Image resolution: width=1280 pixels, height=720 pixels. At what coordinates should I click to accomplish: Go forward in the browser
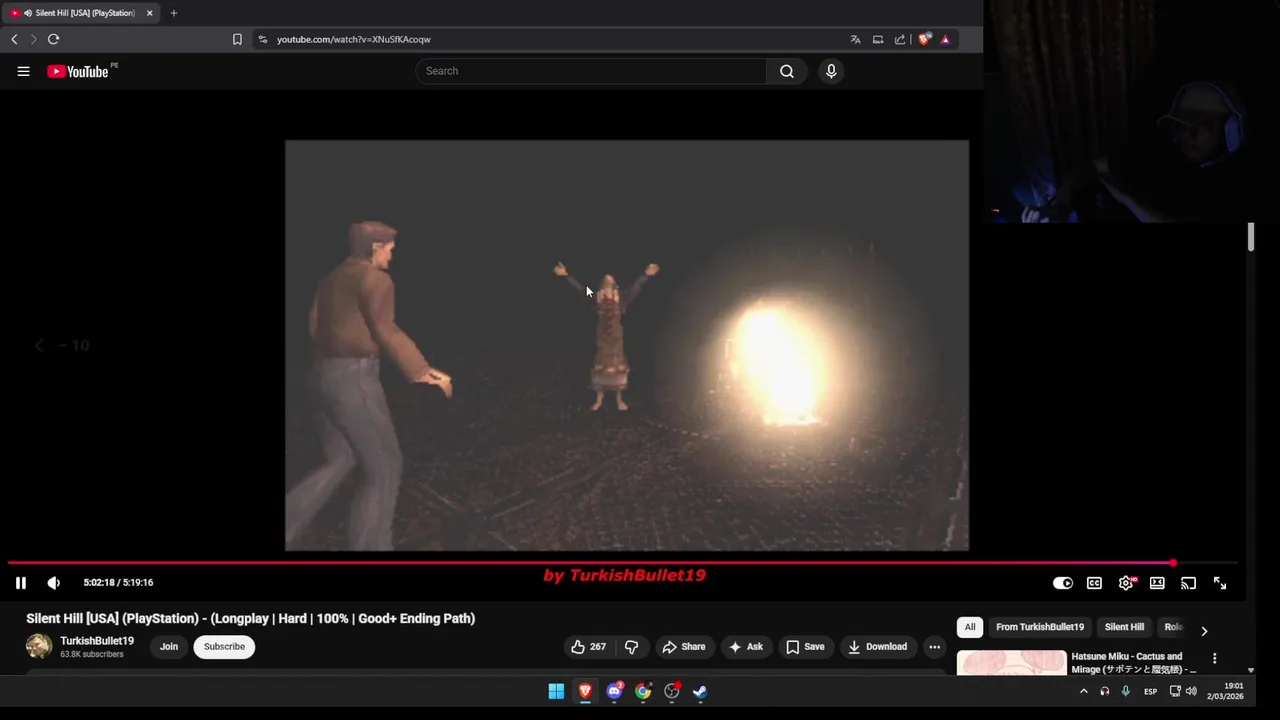click(33, 39)
